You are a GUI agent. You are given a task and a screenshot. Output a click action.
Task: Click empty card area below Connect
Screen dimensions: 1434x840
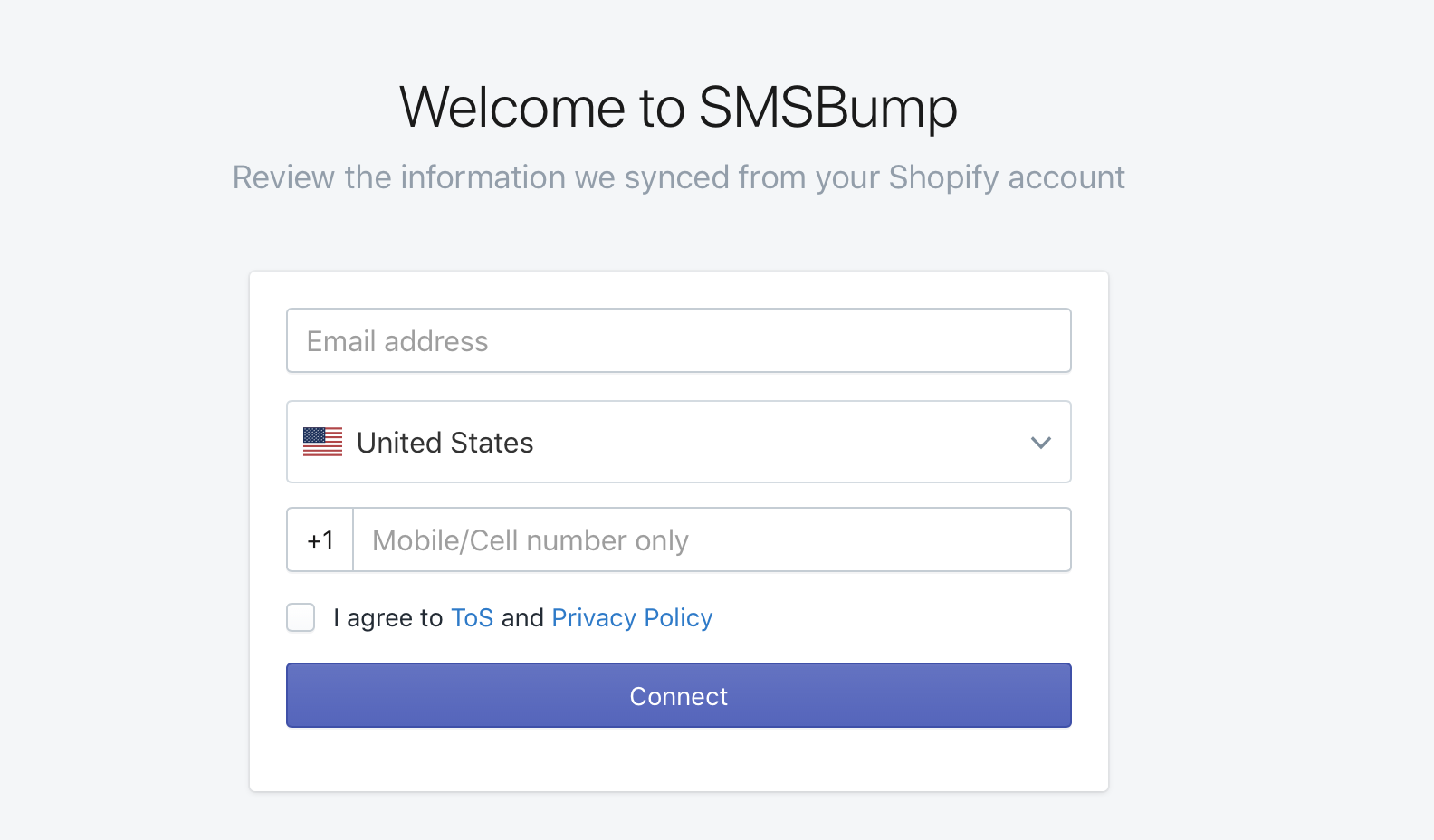(x=679, y=759)
